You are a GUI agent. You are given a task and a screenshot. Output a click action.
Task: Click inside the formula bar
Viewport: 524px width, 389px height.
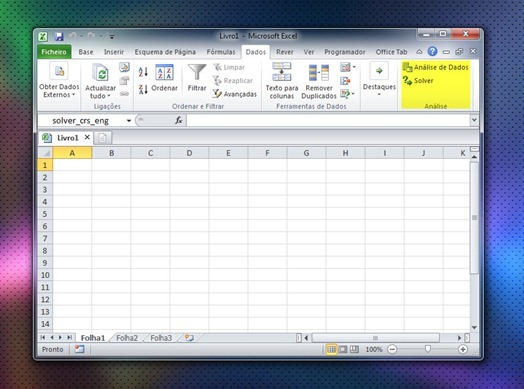pyautogui.click(x=328, y=120)
